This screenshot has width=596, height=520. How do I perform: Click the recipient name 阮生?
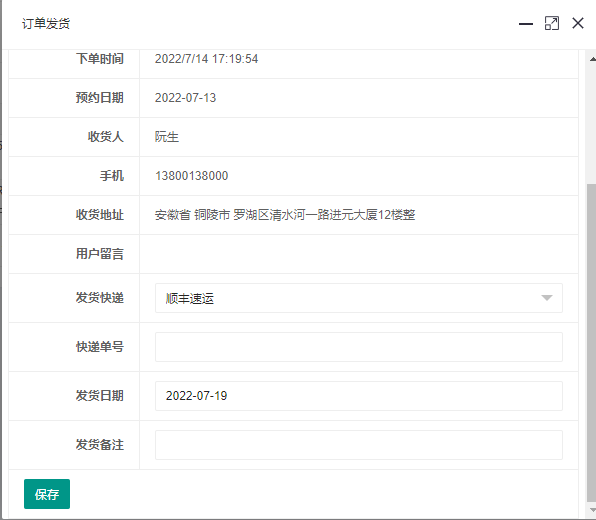click(x=166, y=137)
